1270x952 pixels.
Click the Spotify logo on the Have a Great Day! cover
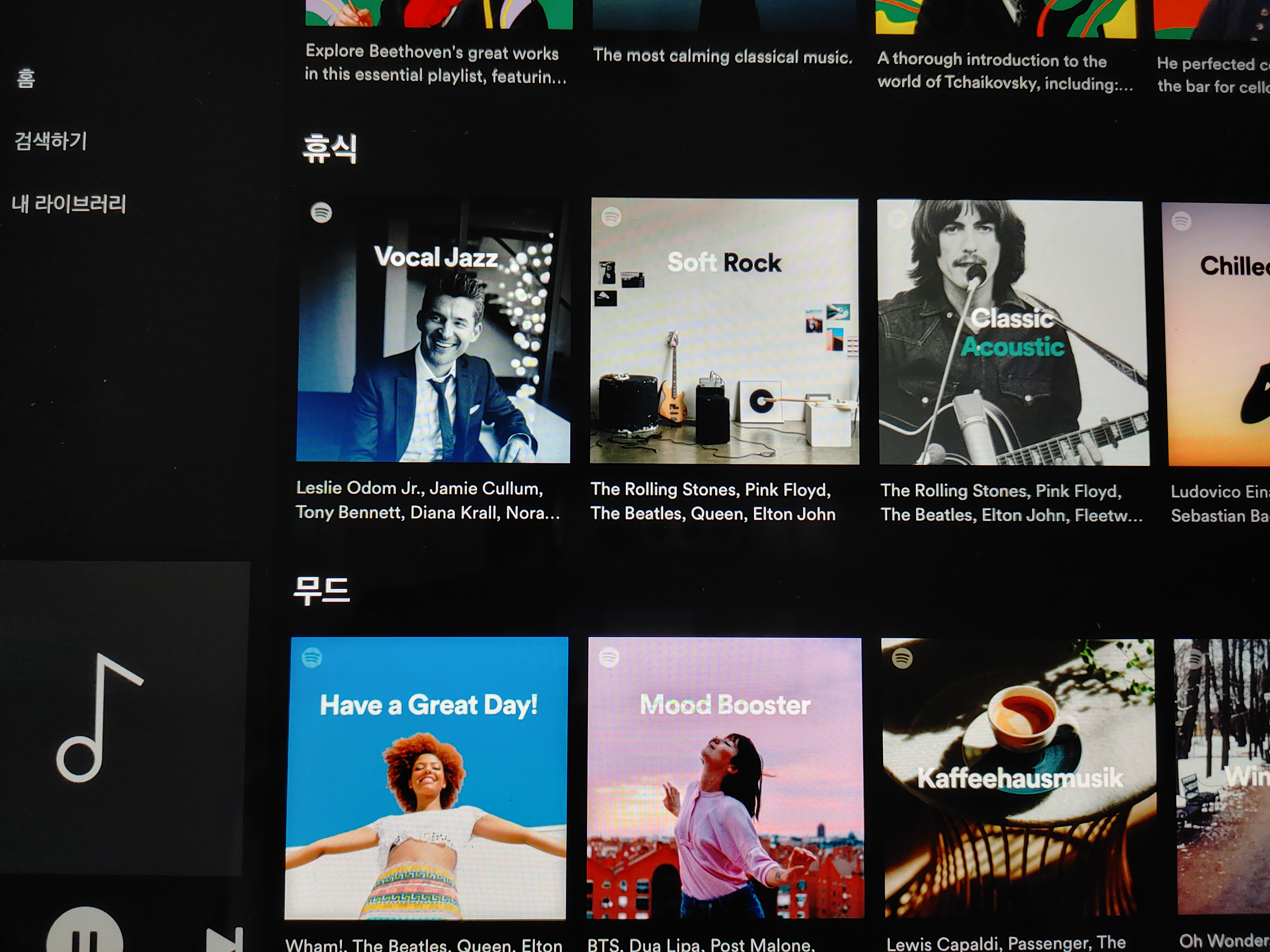(x=312, y=658)
